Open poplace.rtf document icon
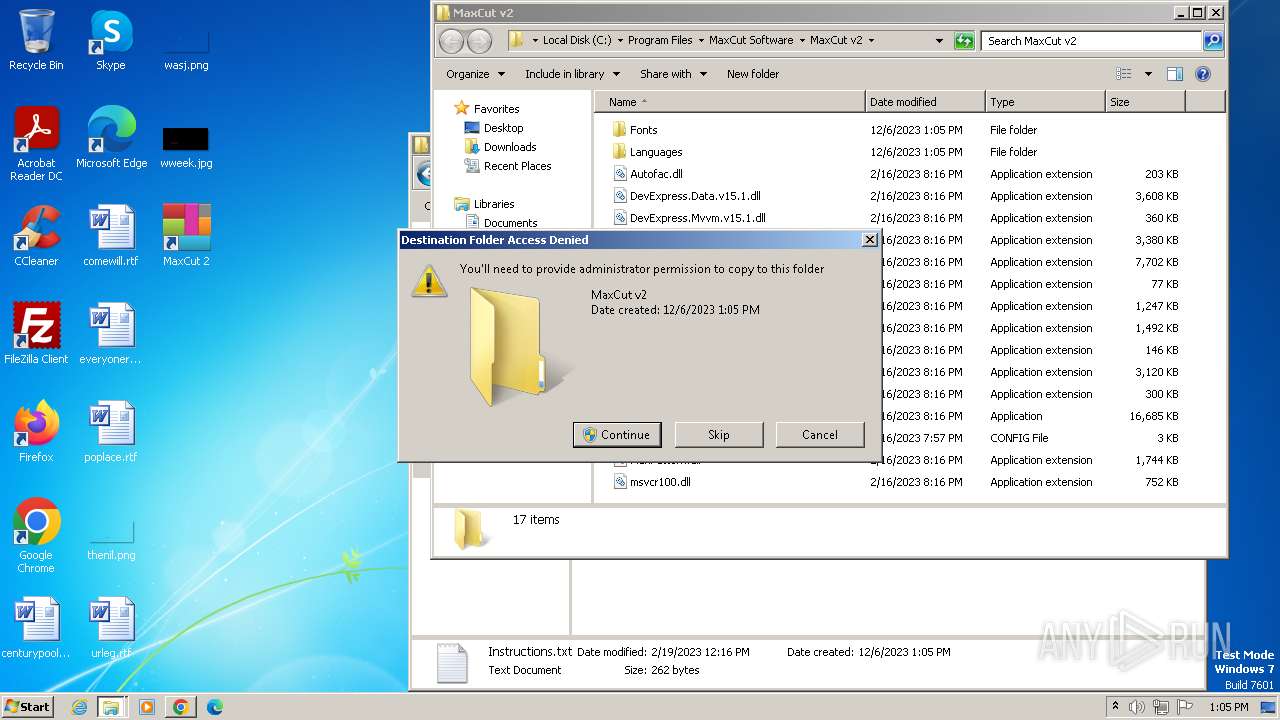The width and height of the screenshot is (1280, 720). tap(111, 432)
